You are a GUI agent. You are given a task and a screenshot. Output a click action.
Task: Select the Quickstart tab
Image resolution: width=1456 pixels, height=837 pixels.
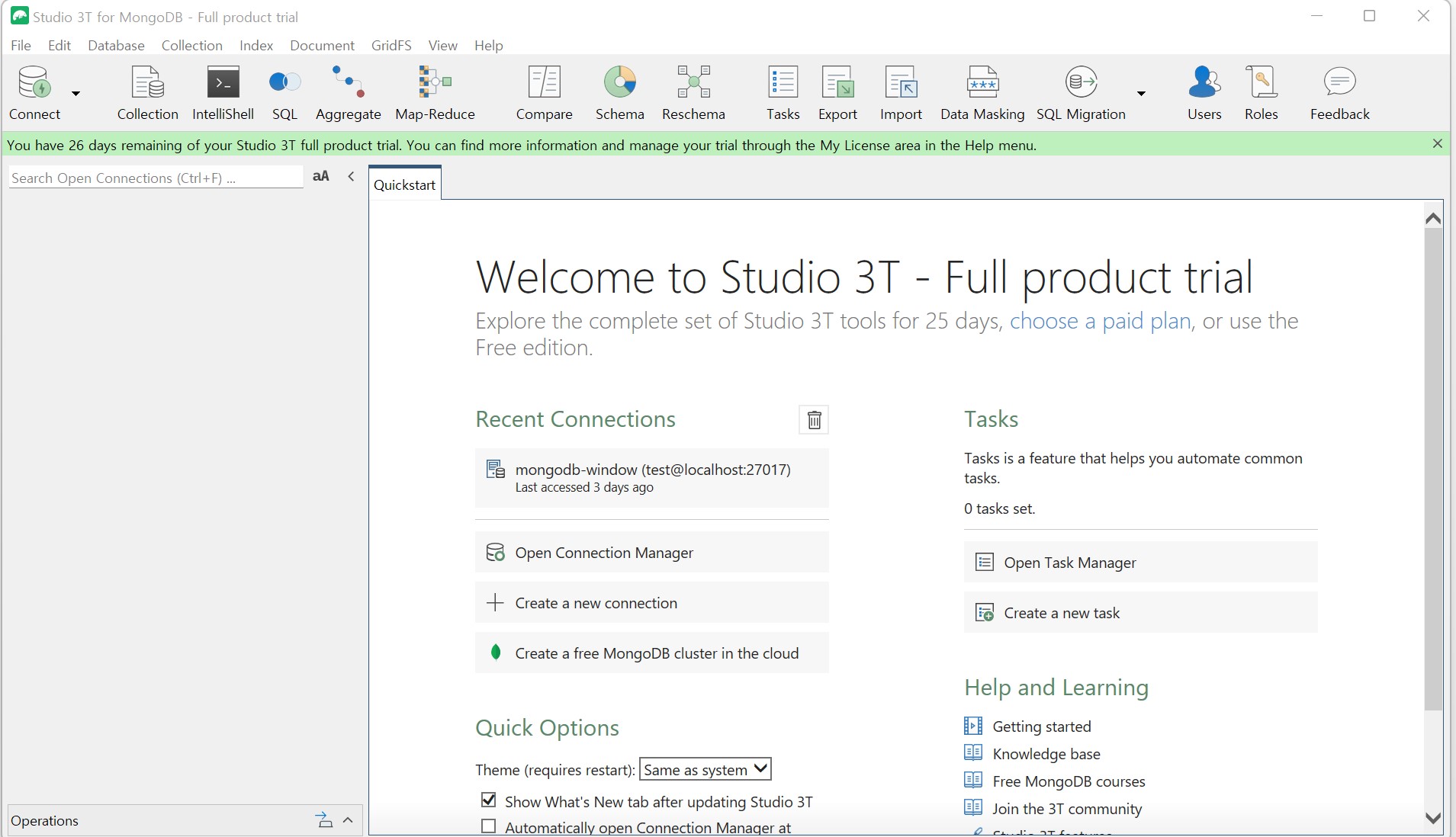click(x=404, y=184)
